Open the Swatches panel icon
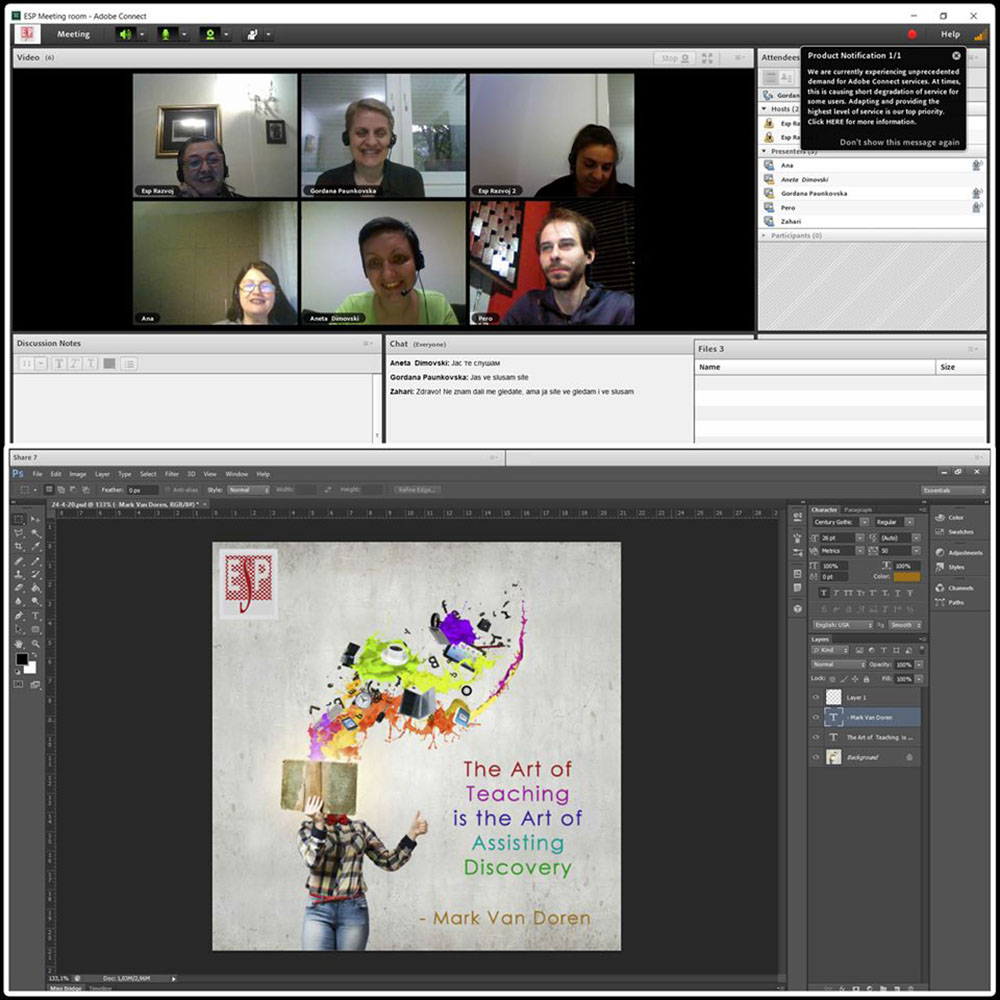 click(939, 532)
